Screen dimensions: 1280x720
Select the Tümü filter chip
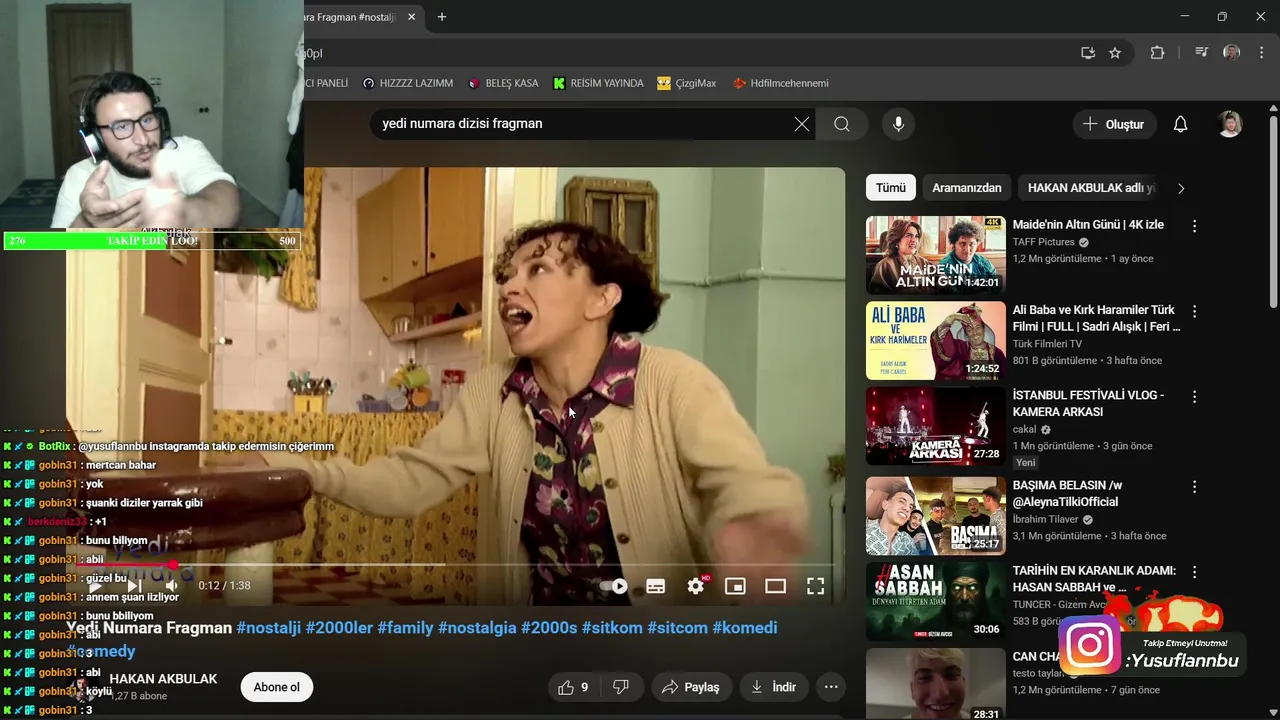[x=891, y=188]
